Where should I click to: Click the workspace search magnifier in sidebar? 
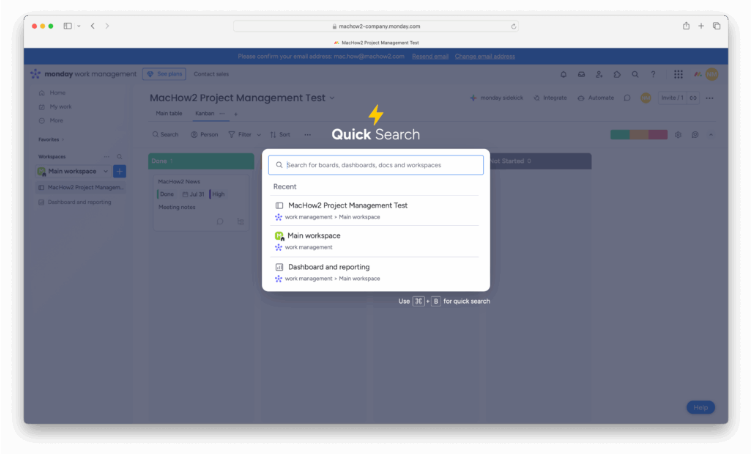point(119,157)
